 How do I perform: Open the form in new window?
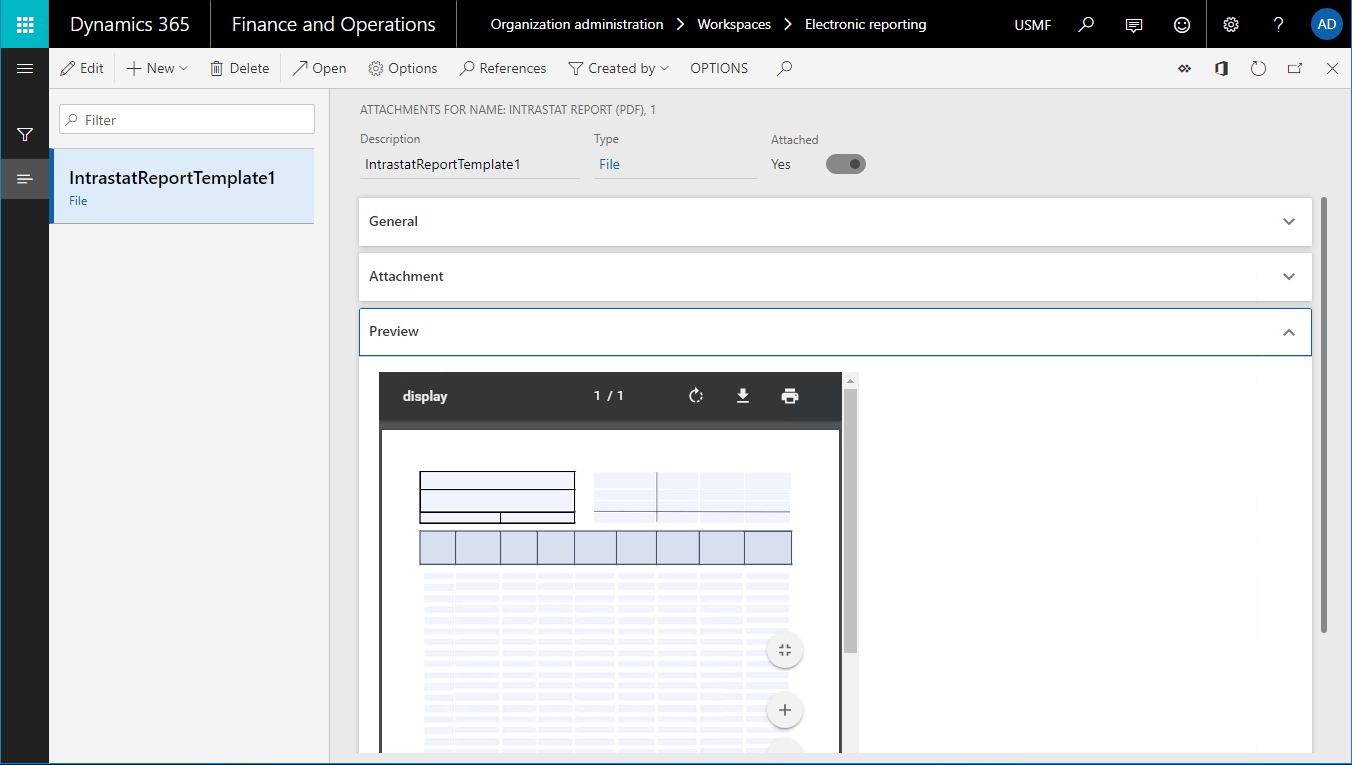coord(1295,68)
